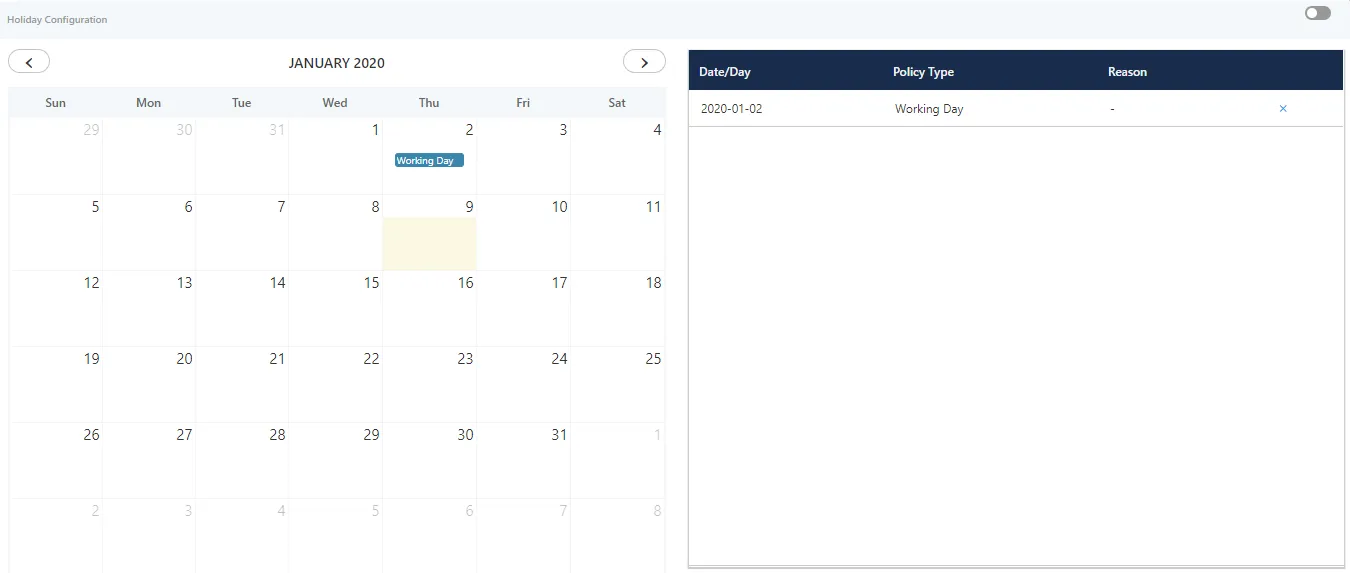Click the Mon weekday header

click(148, 103)
